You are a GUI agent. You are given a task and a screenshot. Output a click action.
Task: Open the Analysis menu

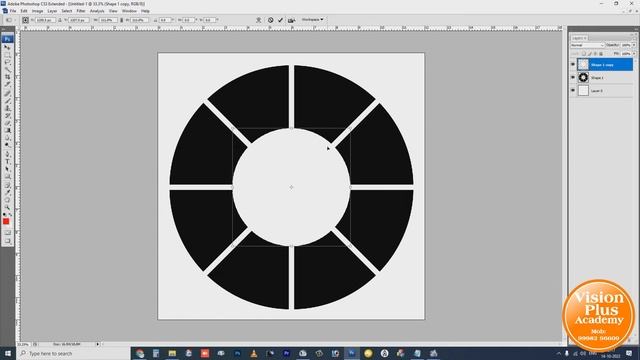[x=97, y=11]
